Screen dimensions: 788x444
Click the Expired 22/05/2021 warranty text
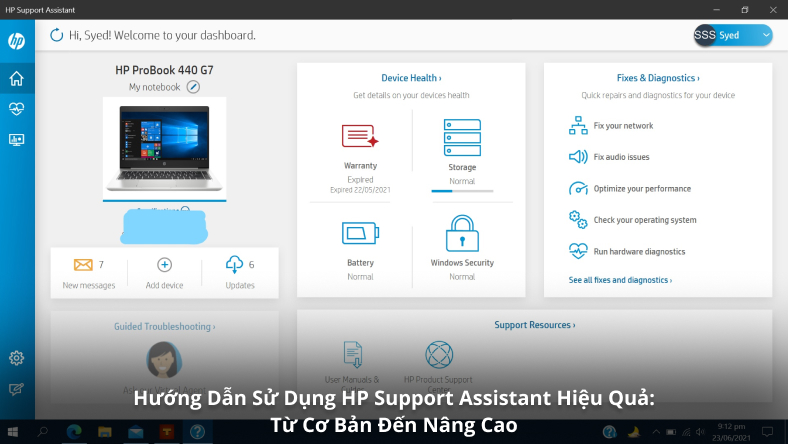(x=360, y=190)
